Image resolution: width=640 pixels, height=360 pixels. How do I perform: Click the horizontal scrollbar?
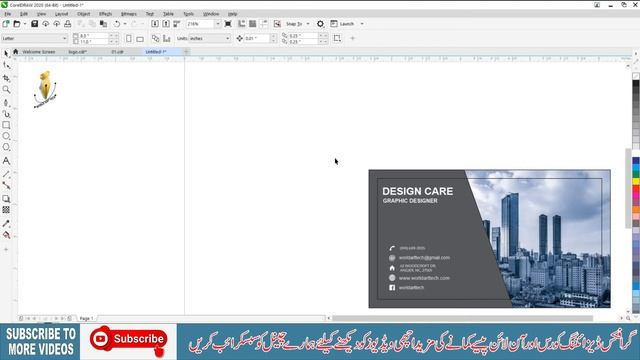pyautogui.click(x=462, y=318)
